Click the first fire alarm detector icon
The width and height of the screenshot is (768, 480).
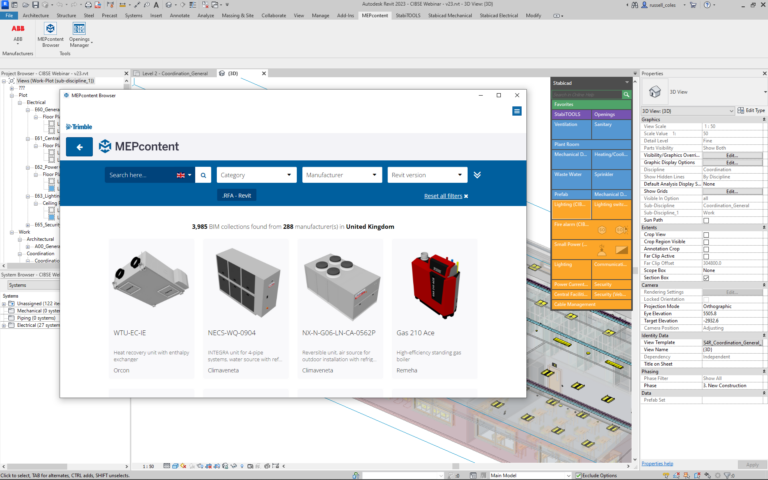click(601, 230)
